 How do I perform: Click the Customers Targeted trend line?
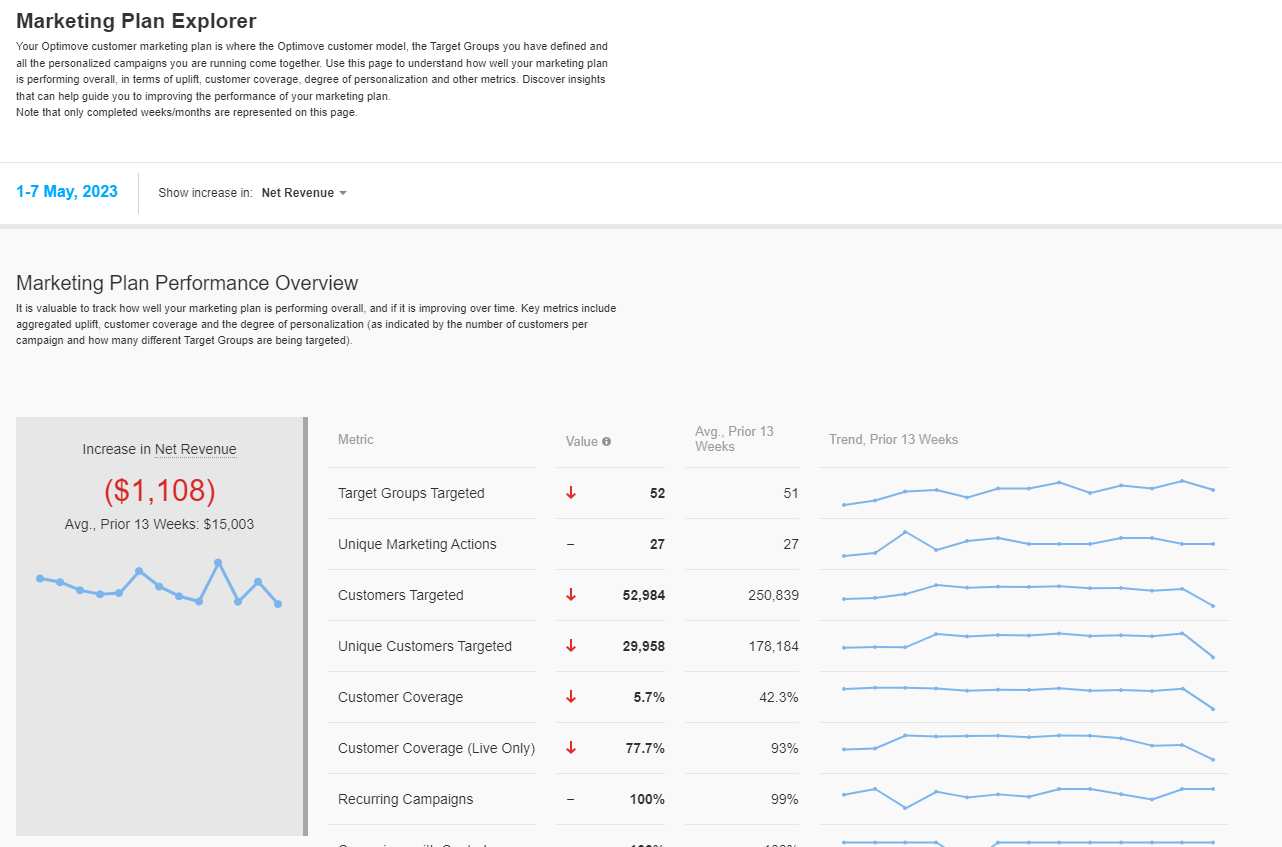tap(1028, 595)
